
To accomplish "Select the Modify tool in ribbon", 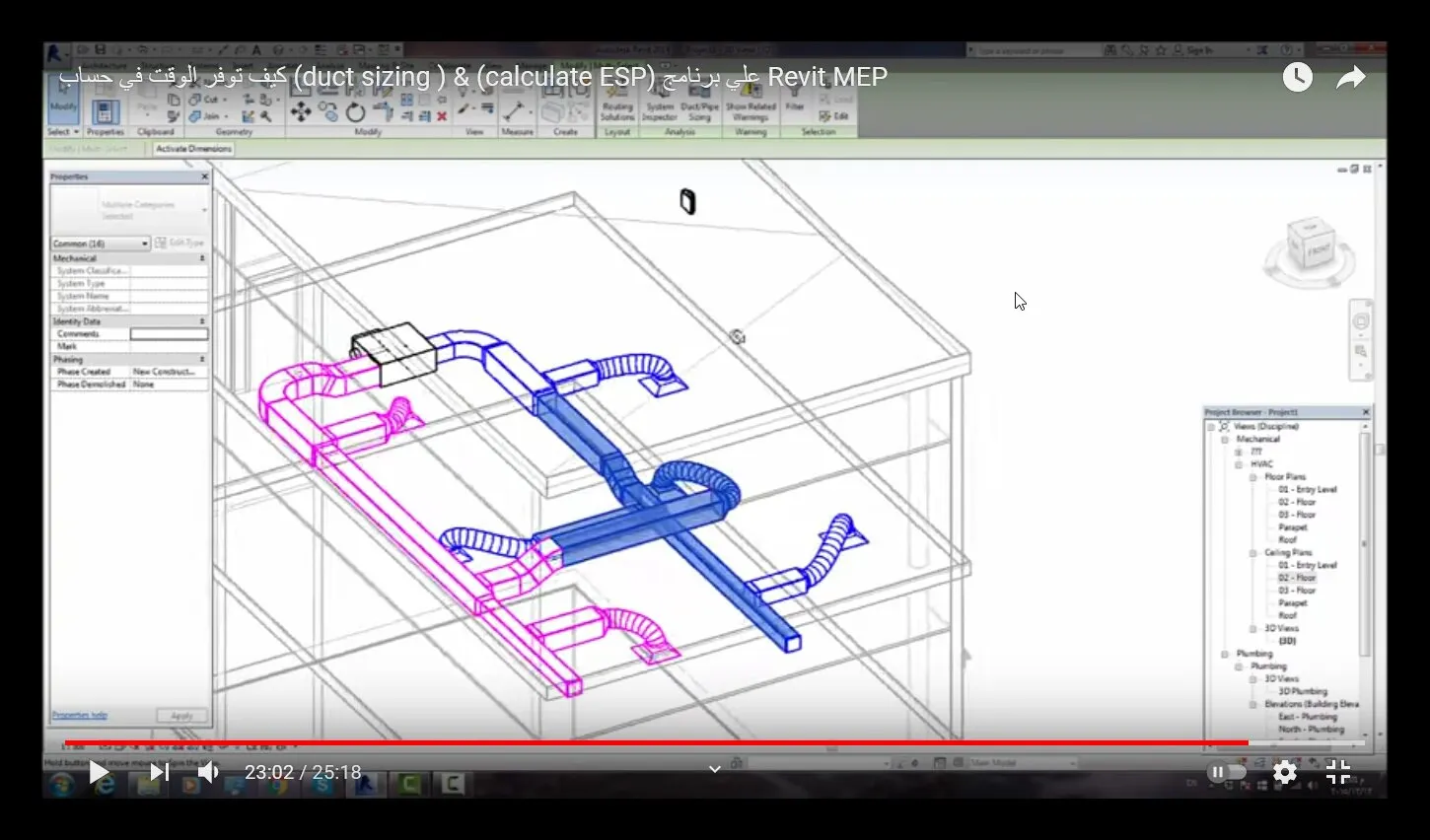I will (63, 99).
